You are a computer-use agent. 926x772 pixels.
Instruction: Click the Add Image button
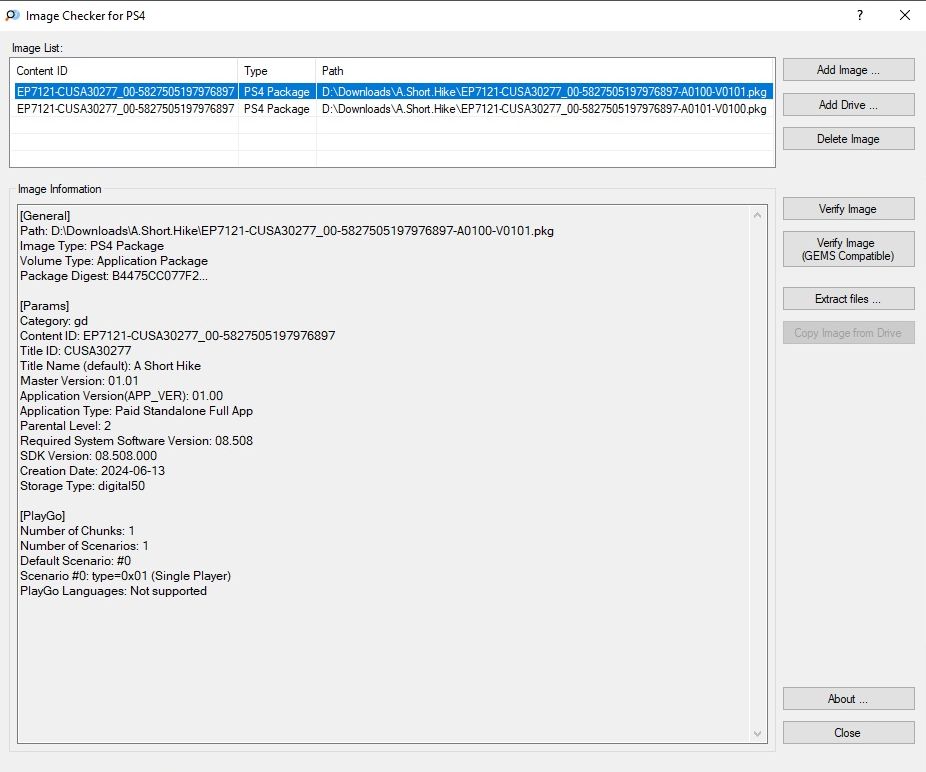coord(848,70)
